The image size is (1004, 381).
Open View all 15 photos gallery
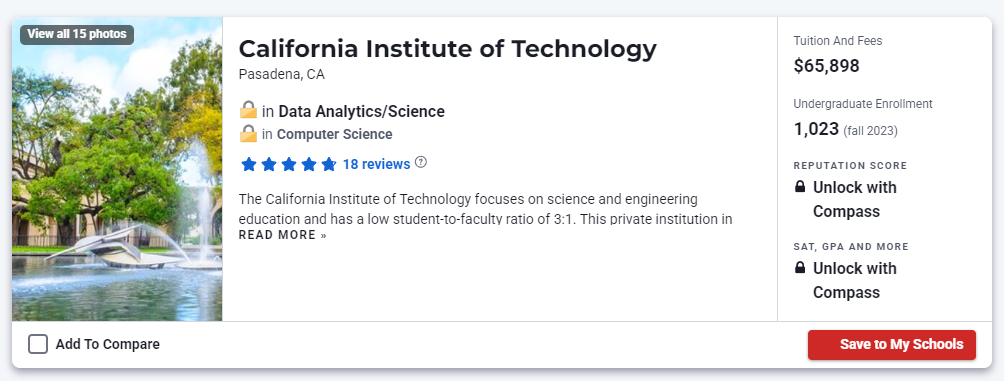[77, 35]
